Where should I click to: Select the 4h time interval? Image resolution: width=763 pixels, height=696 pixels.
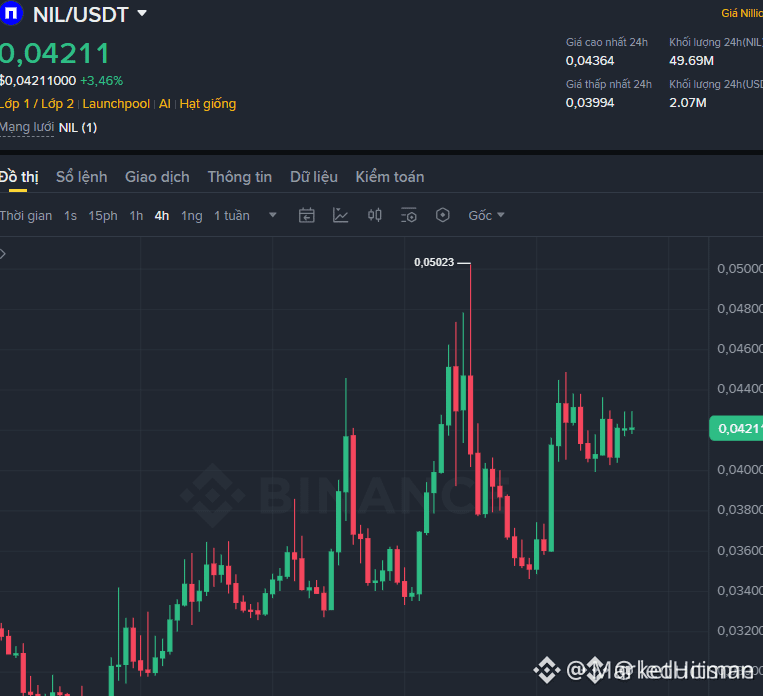(162, 216)
